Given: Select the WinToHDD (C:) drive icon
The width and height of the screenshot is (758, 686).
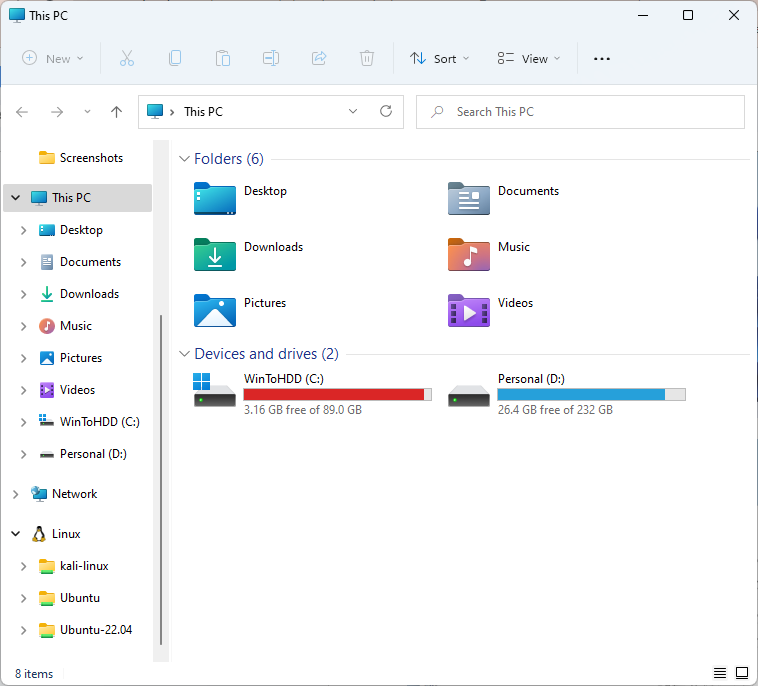Looking at the screenshot, I should [214, 390].
